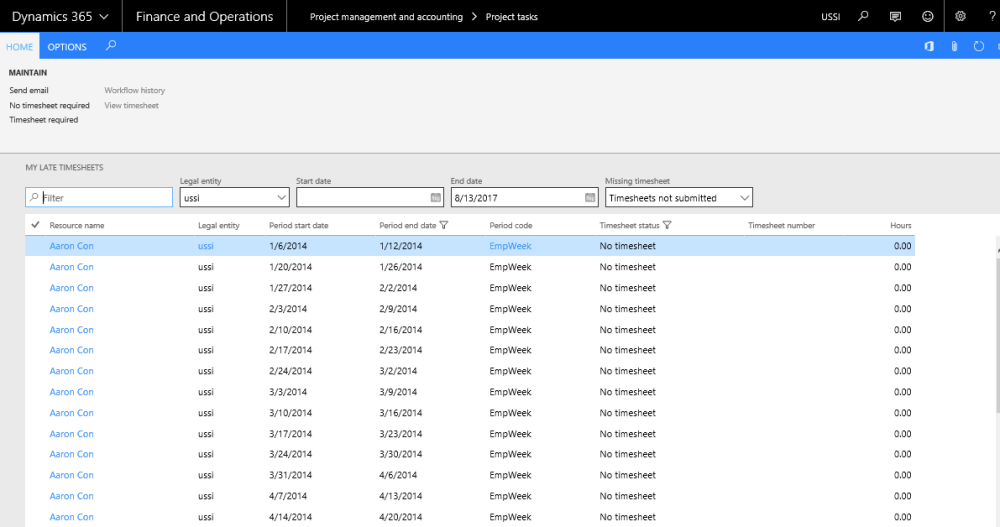Click the Timesheet required action
Image resolution: width=1000 pixels, height=527 pixels.
pos(44,120)
